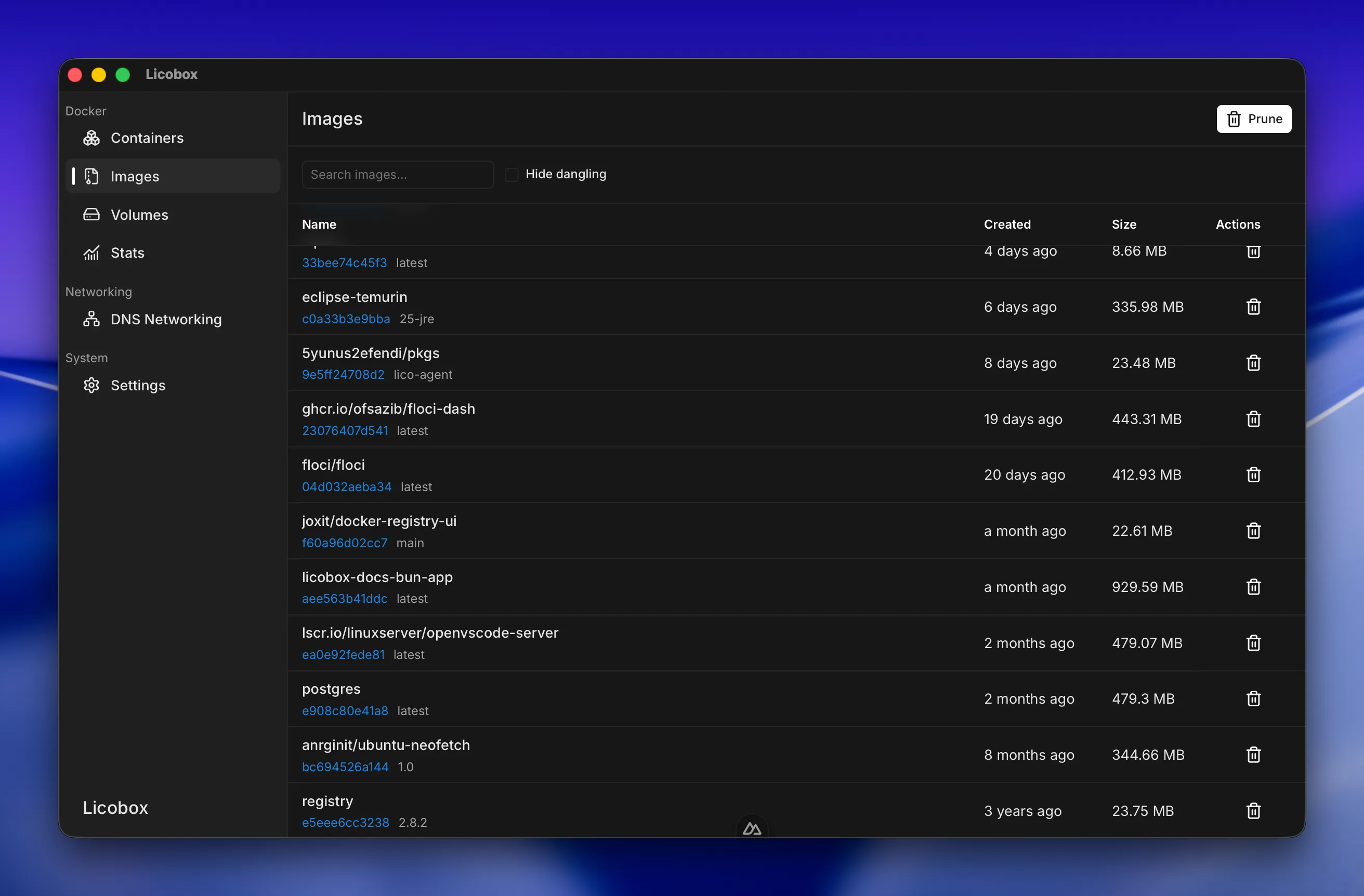Open the Images section in the sidebar
The width and height of the screenshot is (1364, 896).
[173, 177]
